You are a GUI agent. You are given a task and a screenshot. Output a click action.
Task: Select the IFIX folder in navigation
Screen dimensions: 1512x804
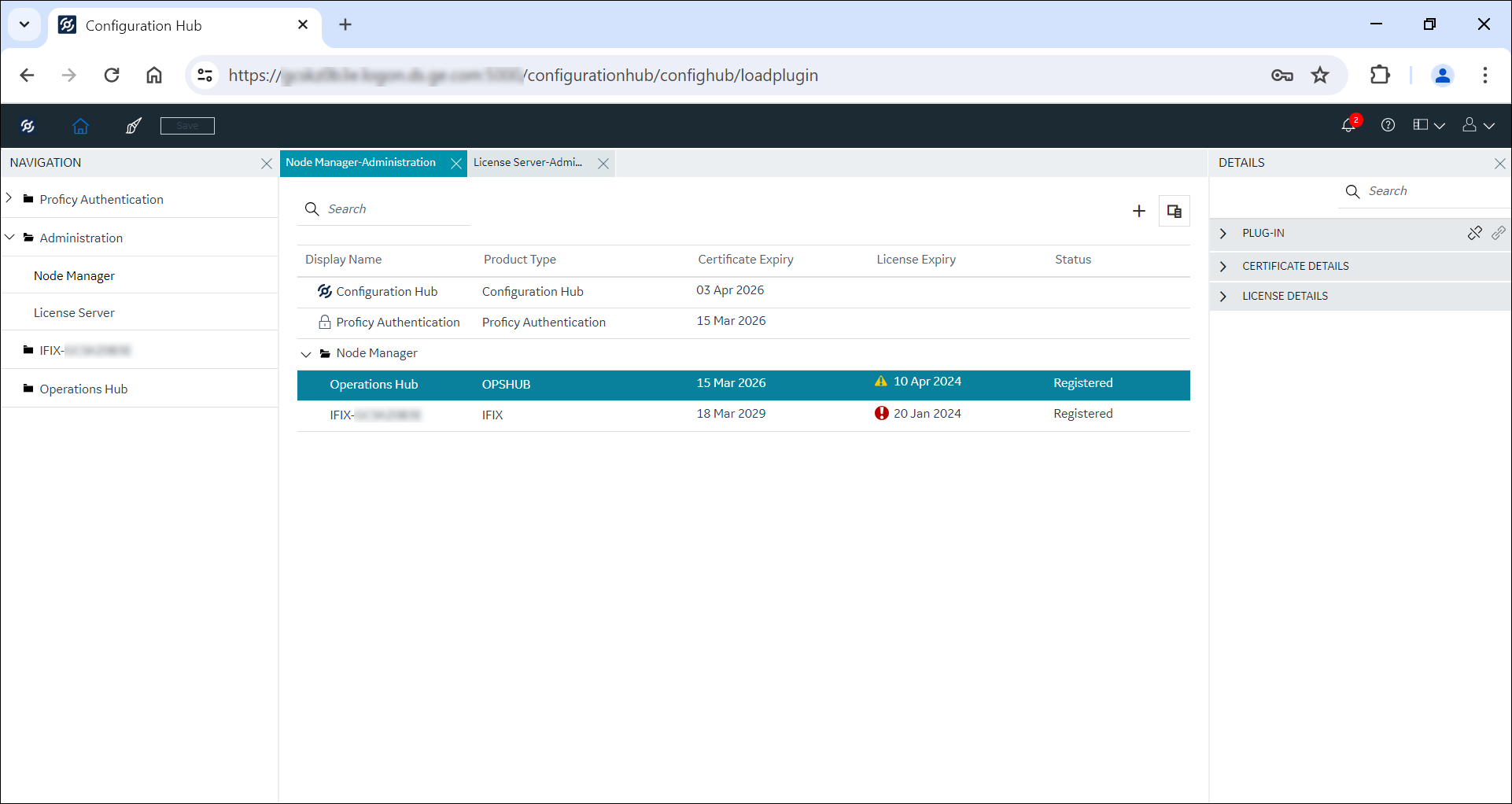point(77,350)
